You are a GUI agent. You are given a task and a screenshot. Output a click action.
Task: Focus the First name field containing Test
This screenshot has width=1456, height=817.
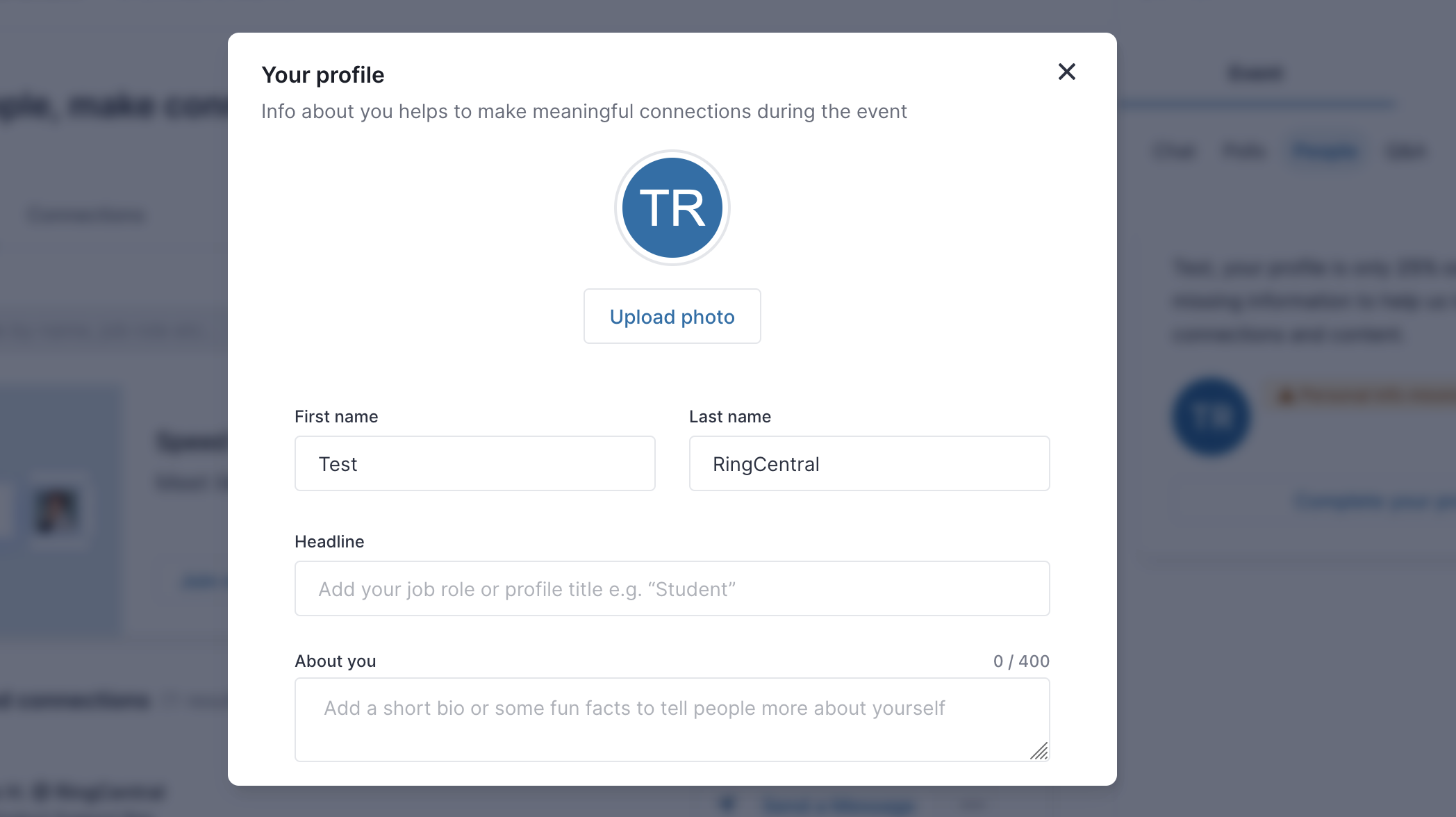474,463
